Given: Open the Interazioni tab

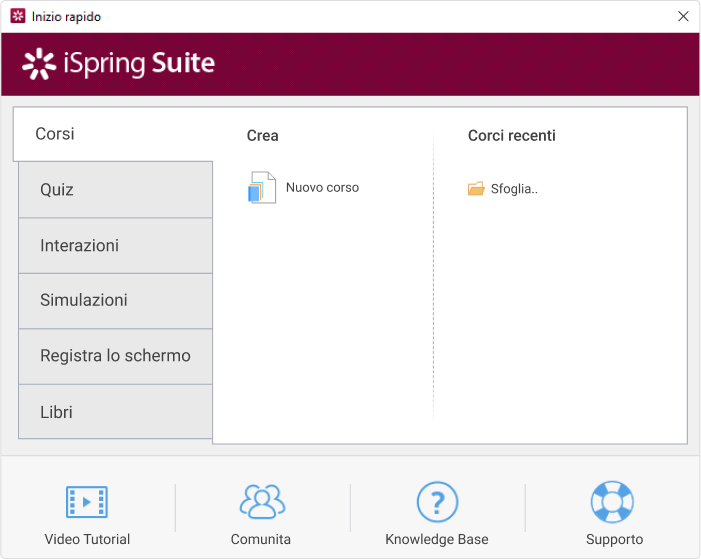Looking at the screenshot, I should pos(115,246).
